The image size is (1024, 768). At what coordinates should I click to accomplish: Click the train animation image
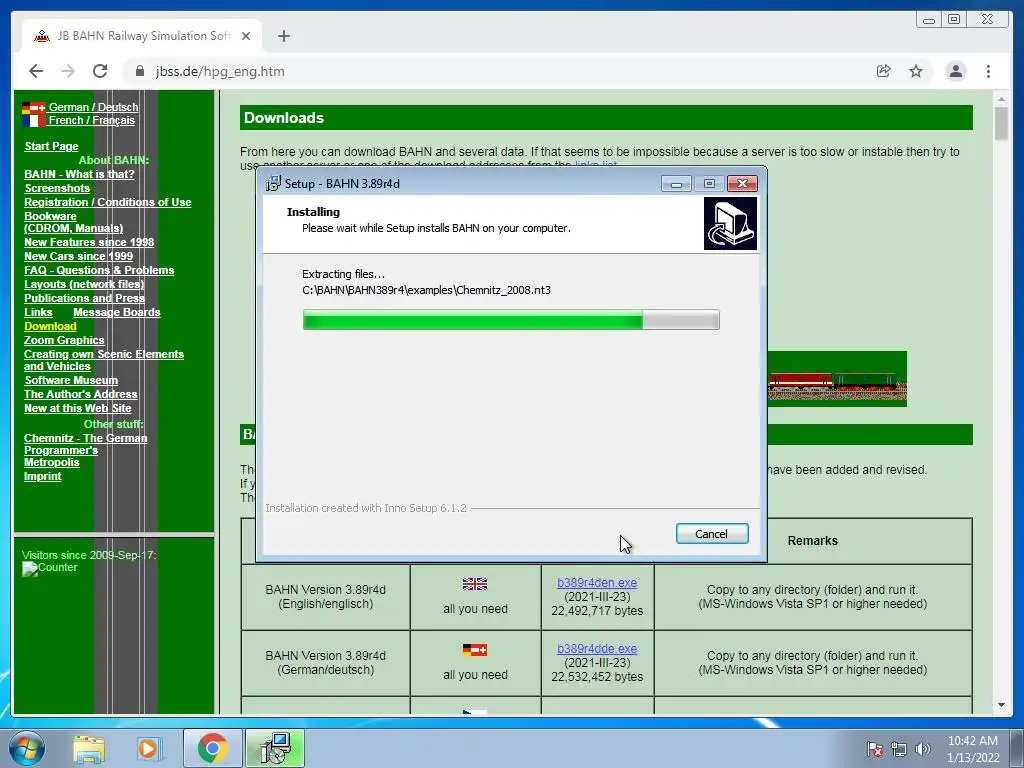pos(837,379)
